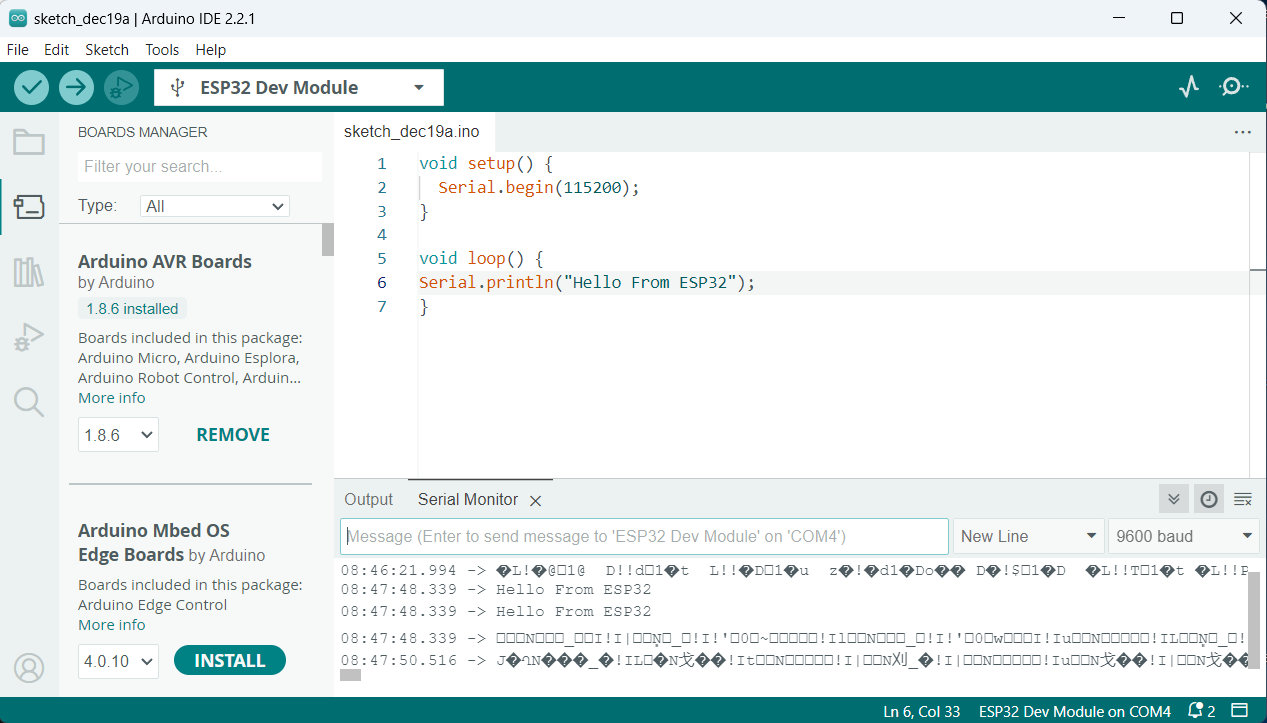The width and height of the screenshot is (1267, 723).
Task: Change the New Line ending dropdown
Action: pyautogui.click(x=1029, y=536)
